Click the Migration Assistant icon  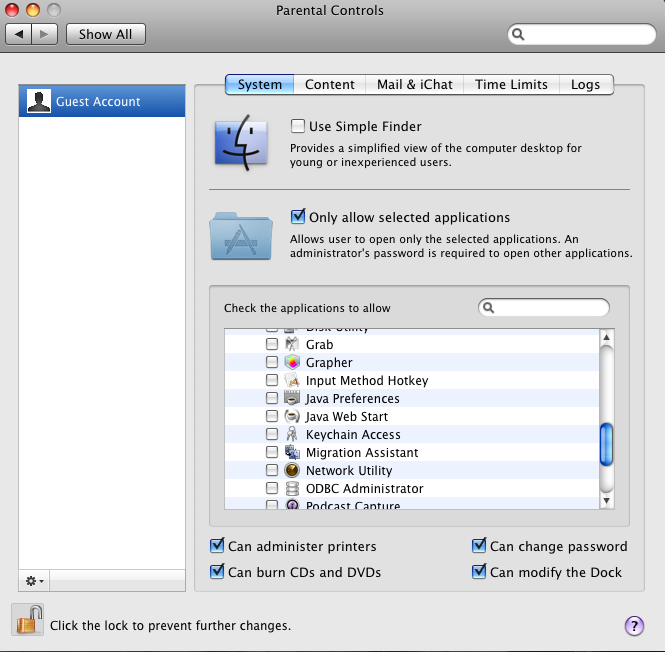pyautogui.click(x=292, y=452)
